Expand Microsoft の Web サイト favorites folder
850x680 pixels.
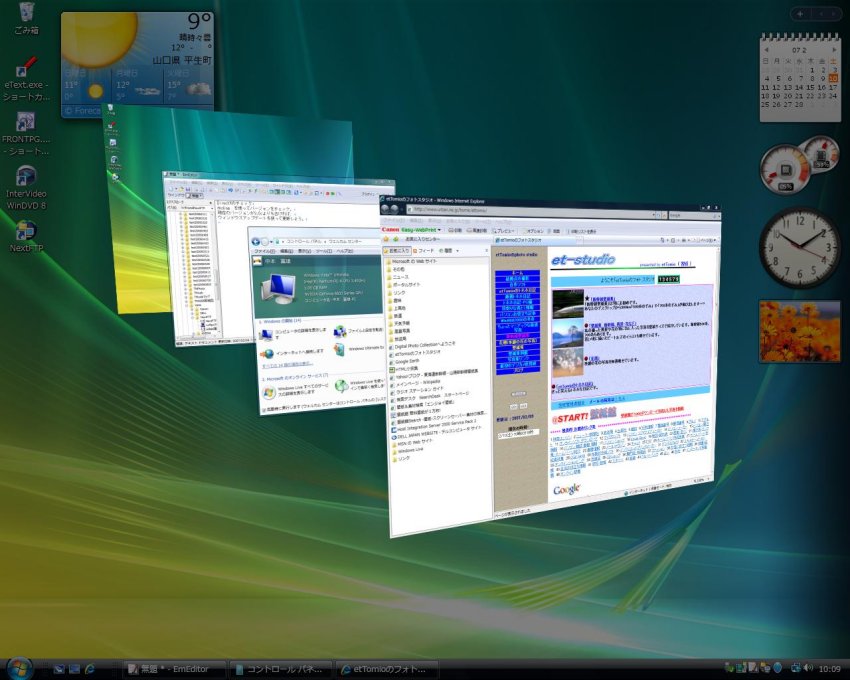tap(411, 261)
